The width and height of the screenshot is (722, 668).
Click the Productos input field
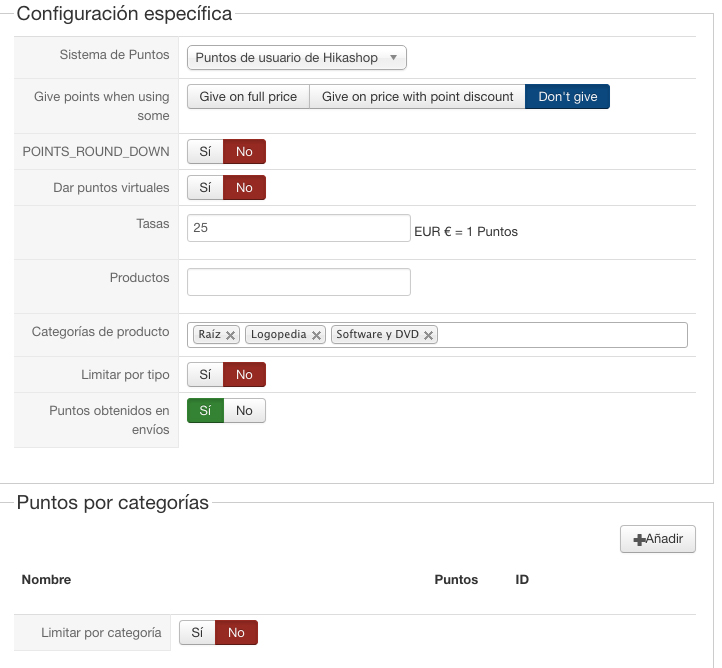[298, 282]
